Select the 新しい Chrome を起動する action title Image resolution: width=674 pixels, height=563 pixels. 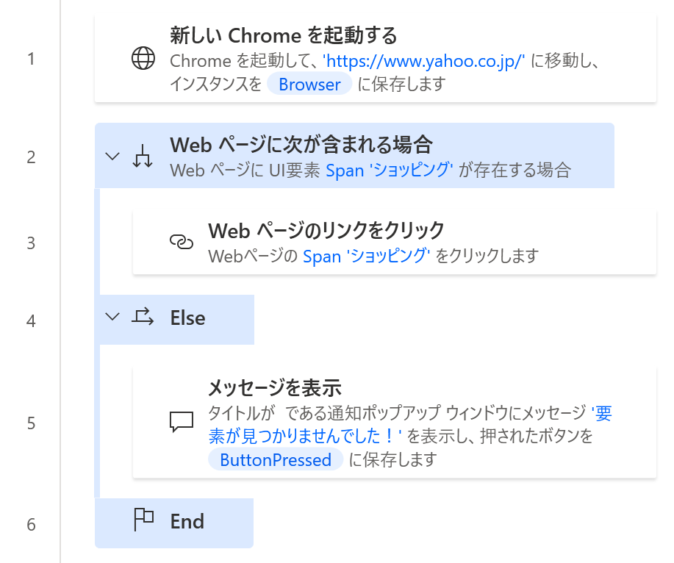coord(284,35)
